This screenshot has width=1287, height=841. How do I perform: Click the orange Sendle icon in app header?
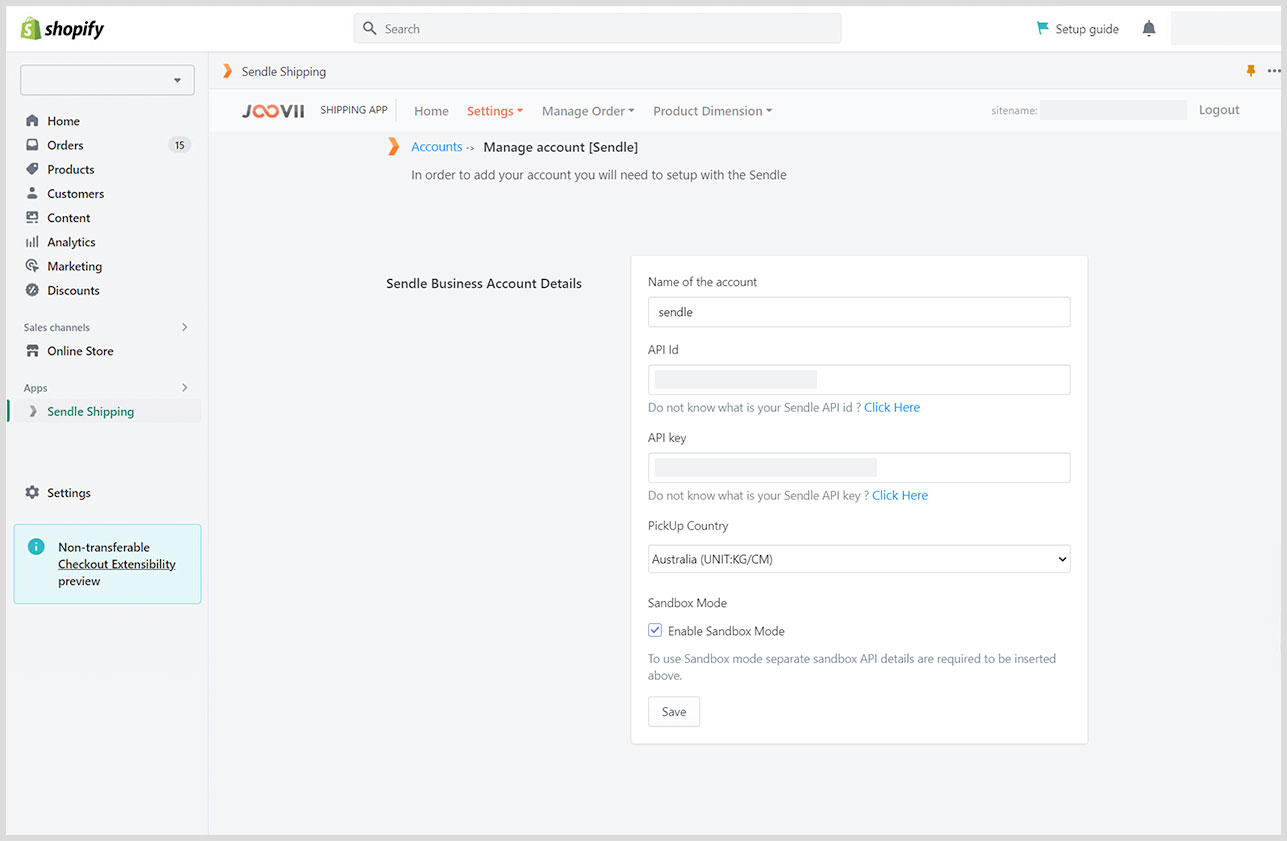pyautogui.click(x=227, y=71)
